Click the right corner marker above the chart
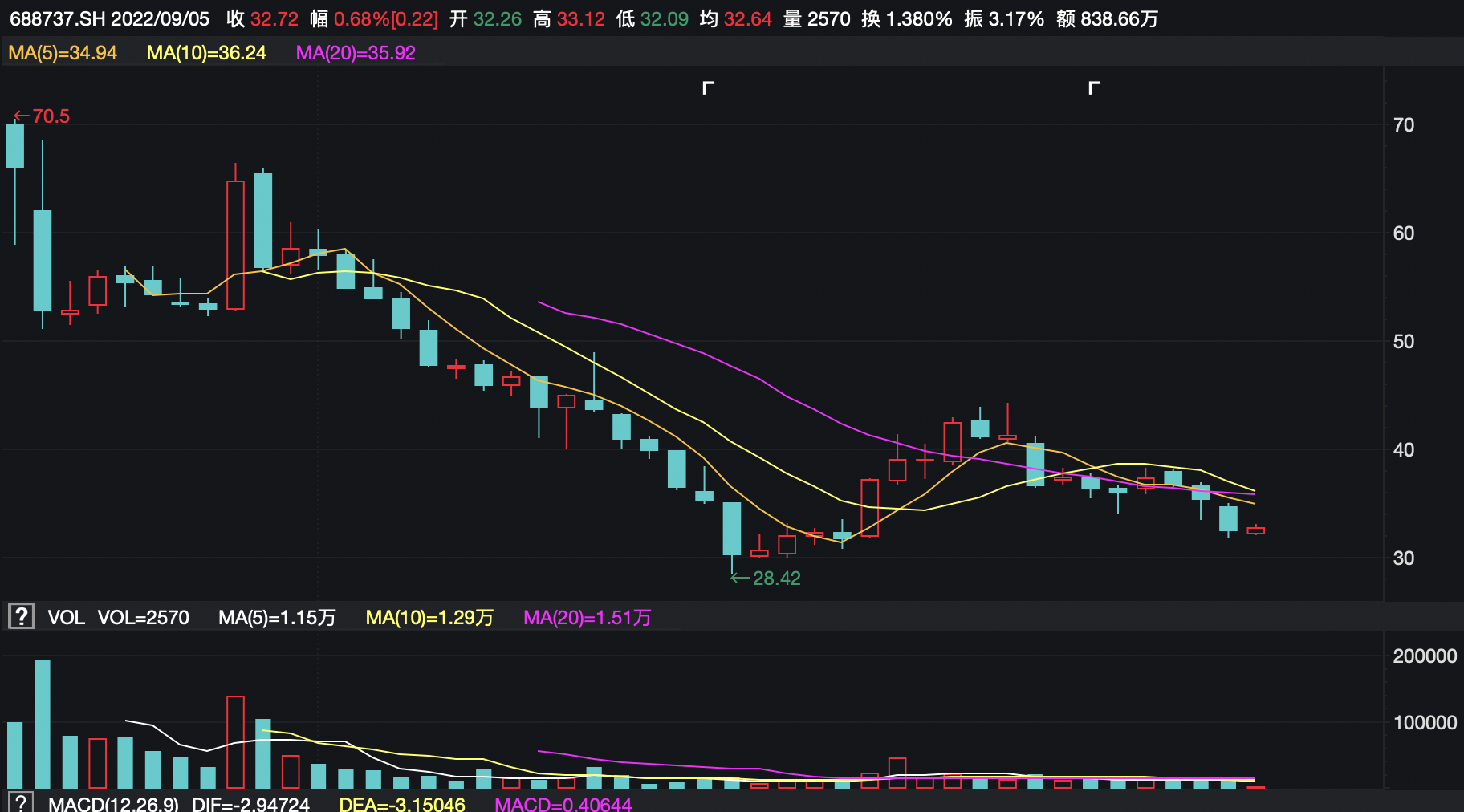This screenshot has height=812, width=1464. click(1094, 87)
